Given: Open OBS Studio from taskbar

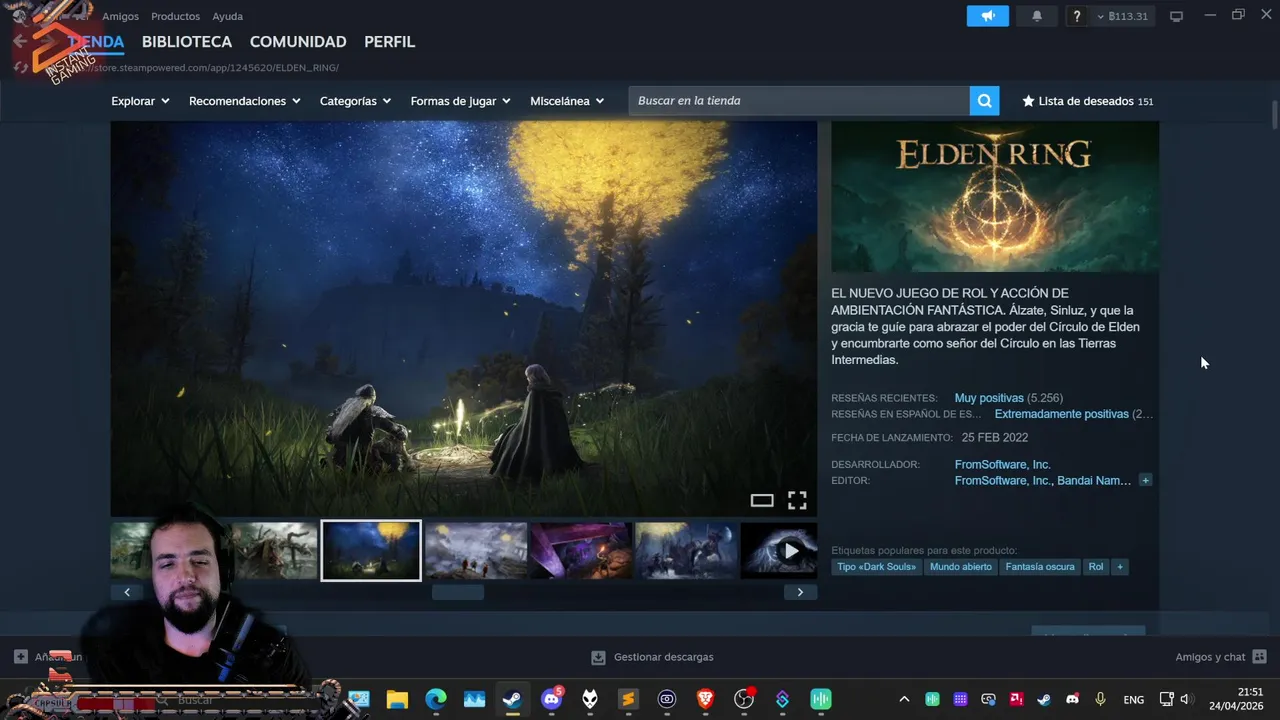Looking at the screenshot, I should (744, 700).
